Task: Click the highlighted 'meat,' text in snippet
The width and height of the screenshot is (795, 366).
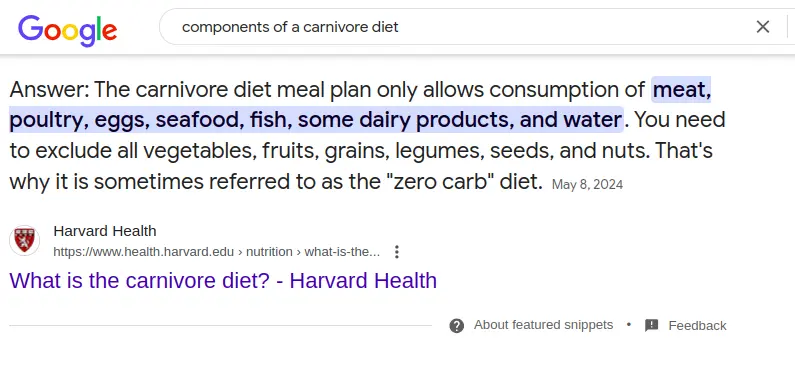Action: click(x=681, y=90)
